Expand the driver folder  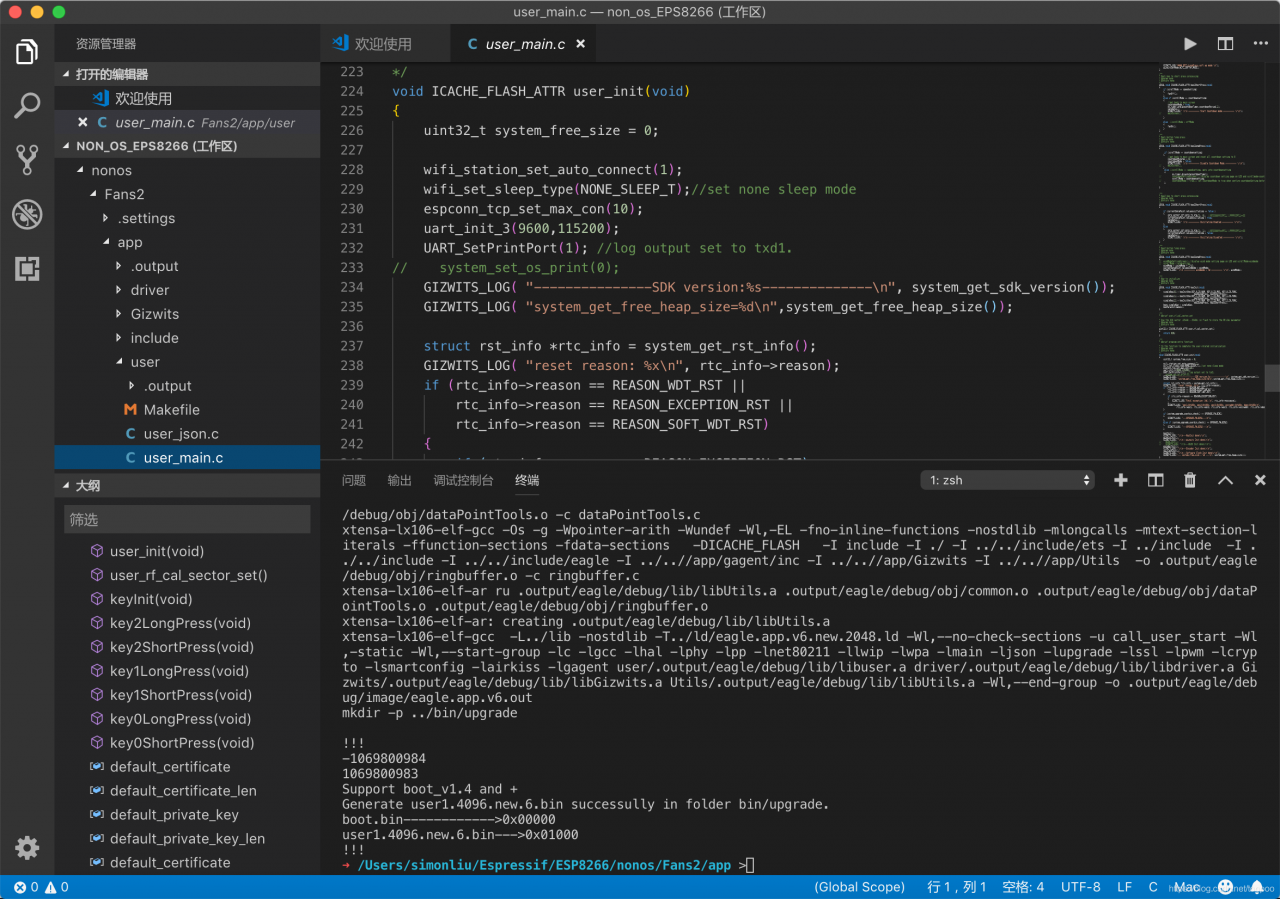149,290
